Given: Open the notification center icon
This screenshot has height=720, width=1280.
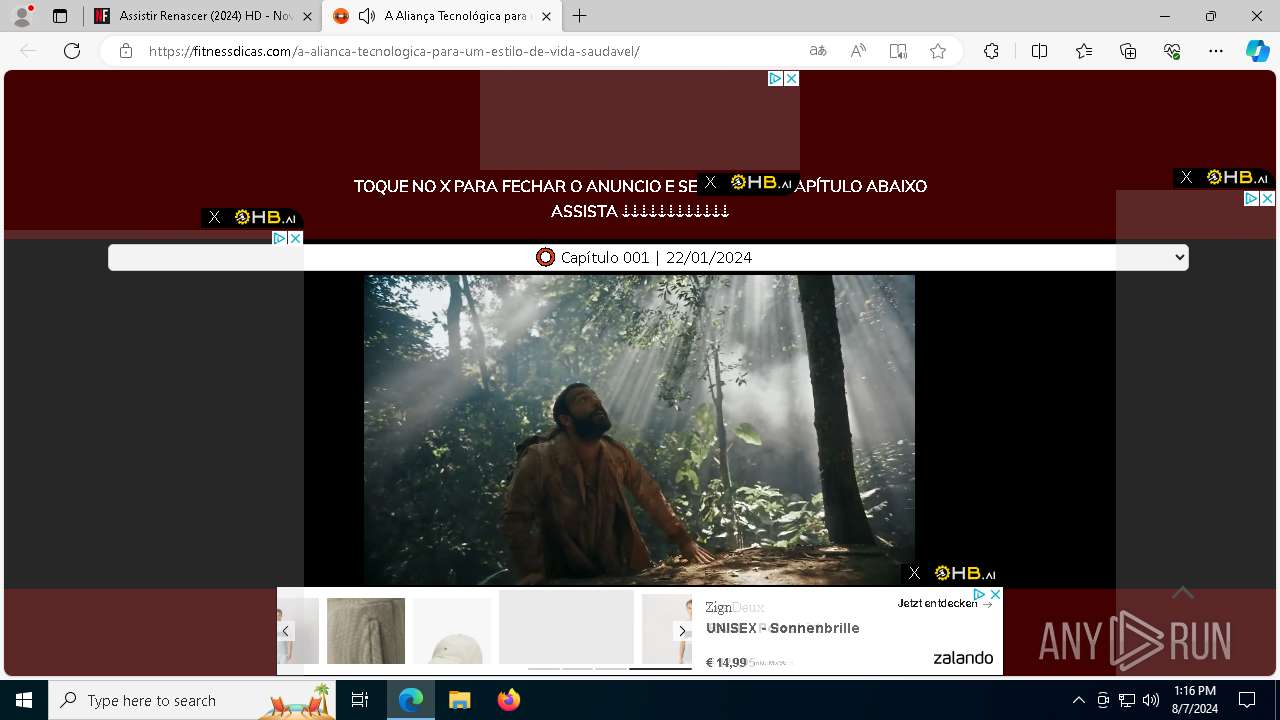Looking at the screenshot, I should [x=1247, y=700].
